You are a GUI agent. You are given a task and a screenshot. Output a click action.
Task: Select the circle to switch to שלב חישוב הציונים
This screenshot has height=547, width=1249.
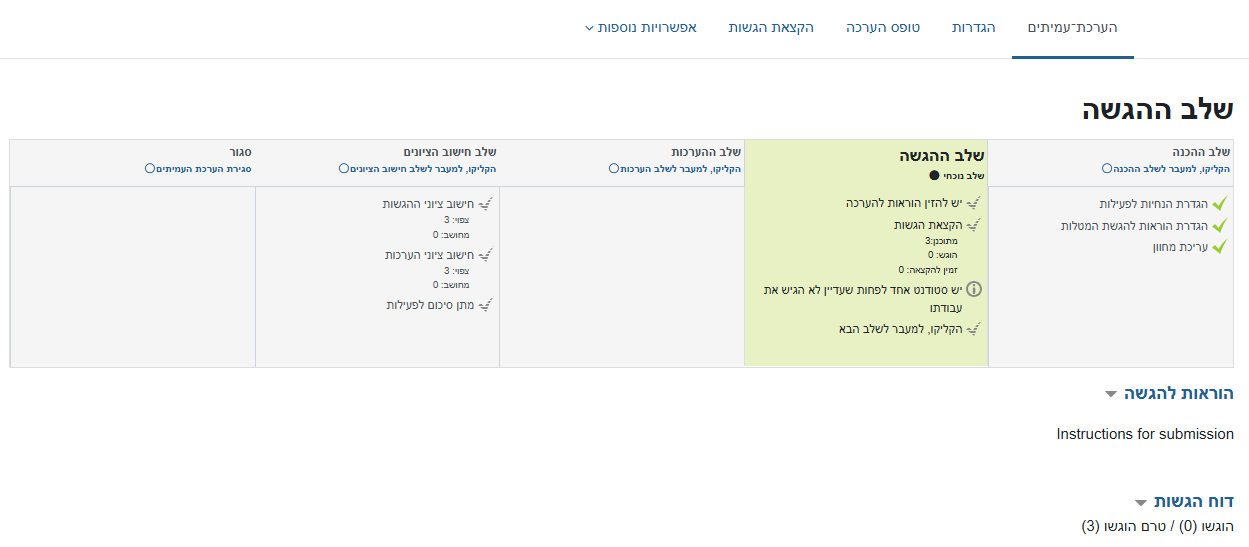(x=344, y=169)
